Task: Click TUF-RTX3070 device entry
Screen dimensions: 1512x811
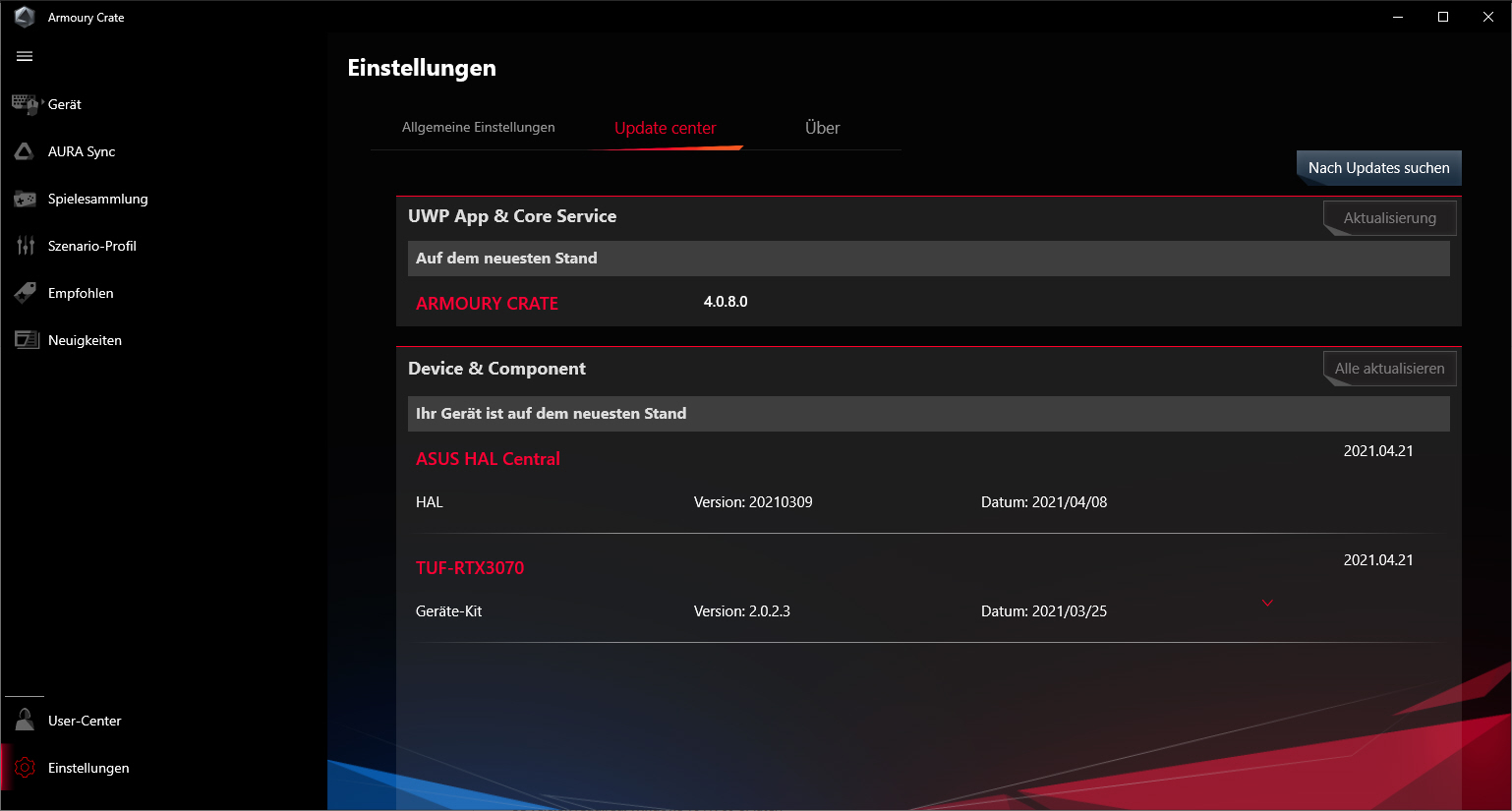Action: coord(470,568)
